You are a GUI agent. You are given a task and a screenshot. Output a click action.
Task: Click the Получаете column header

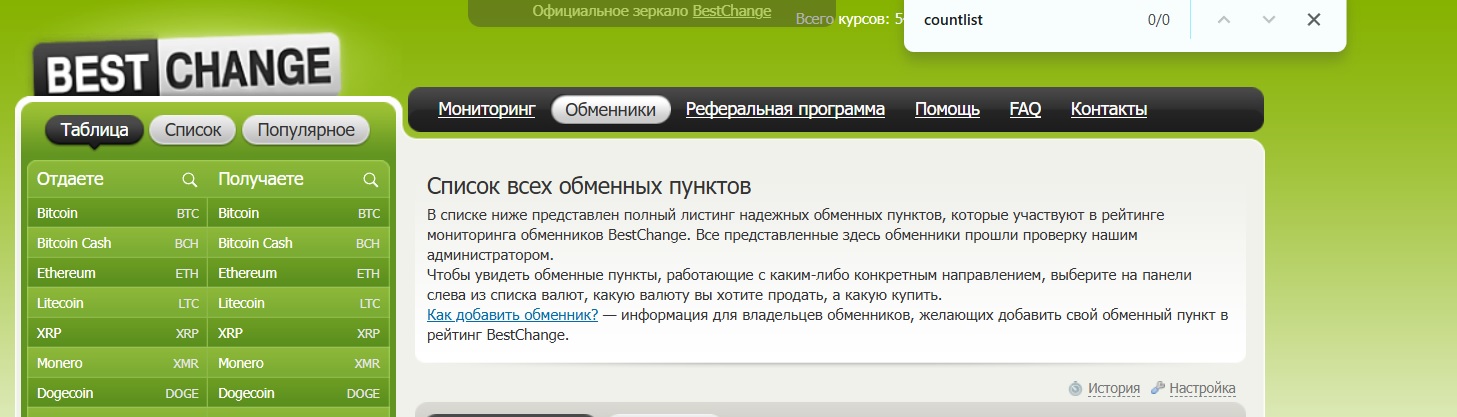click(261, 179)
